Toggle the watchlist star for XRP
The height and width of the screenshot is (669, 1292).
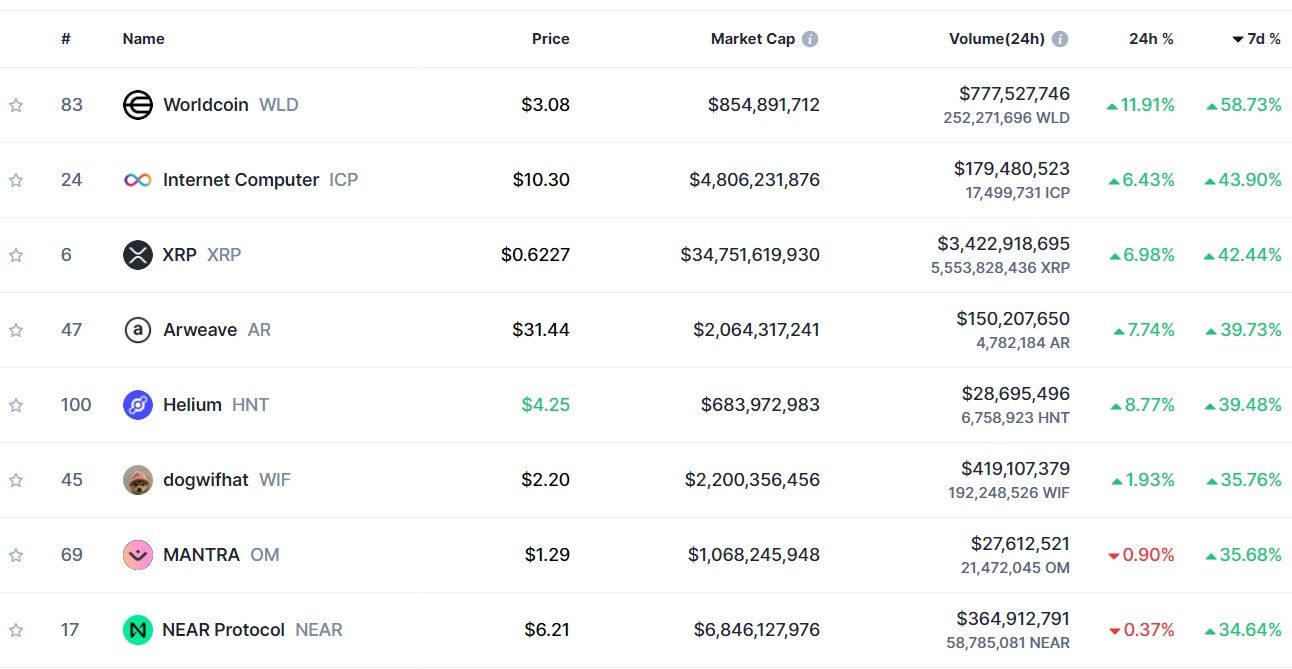16,255
